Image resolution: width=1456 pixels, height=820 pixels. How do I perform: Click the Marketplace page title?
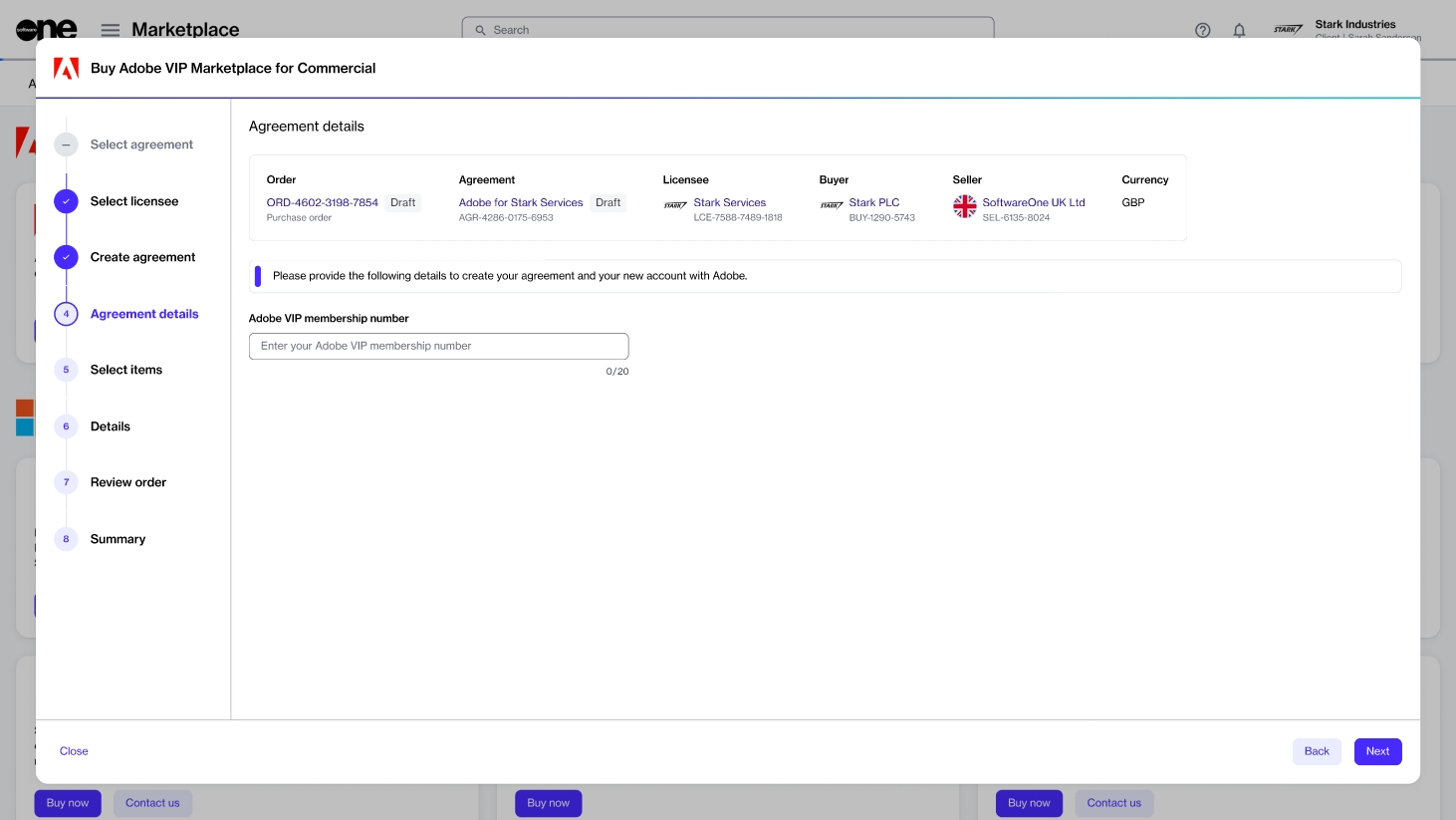pyautogui.click(x=185, y=30)
